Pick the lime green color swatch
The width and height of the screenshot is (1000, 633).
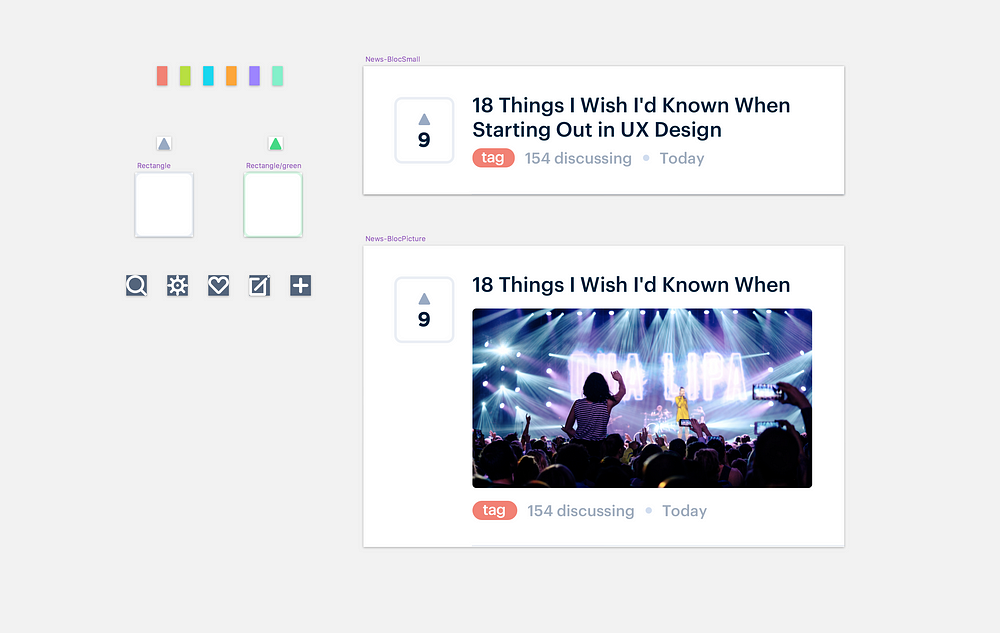tap(185, 76)
